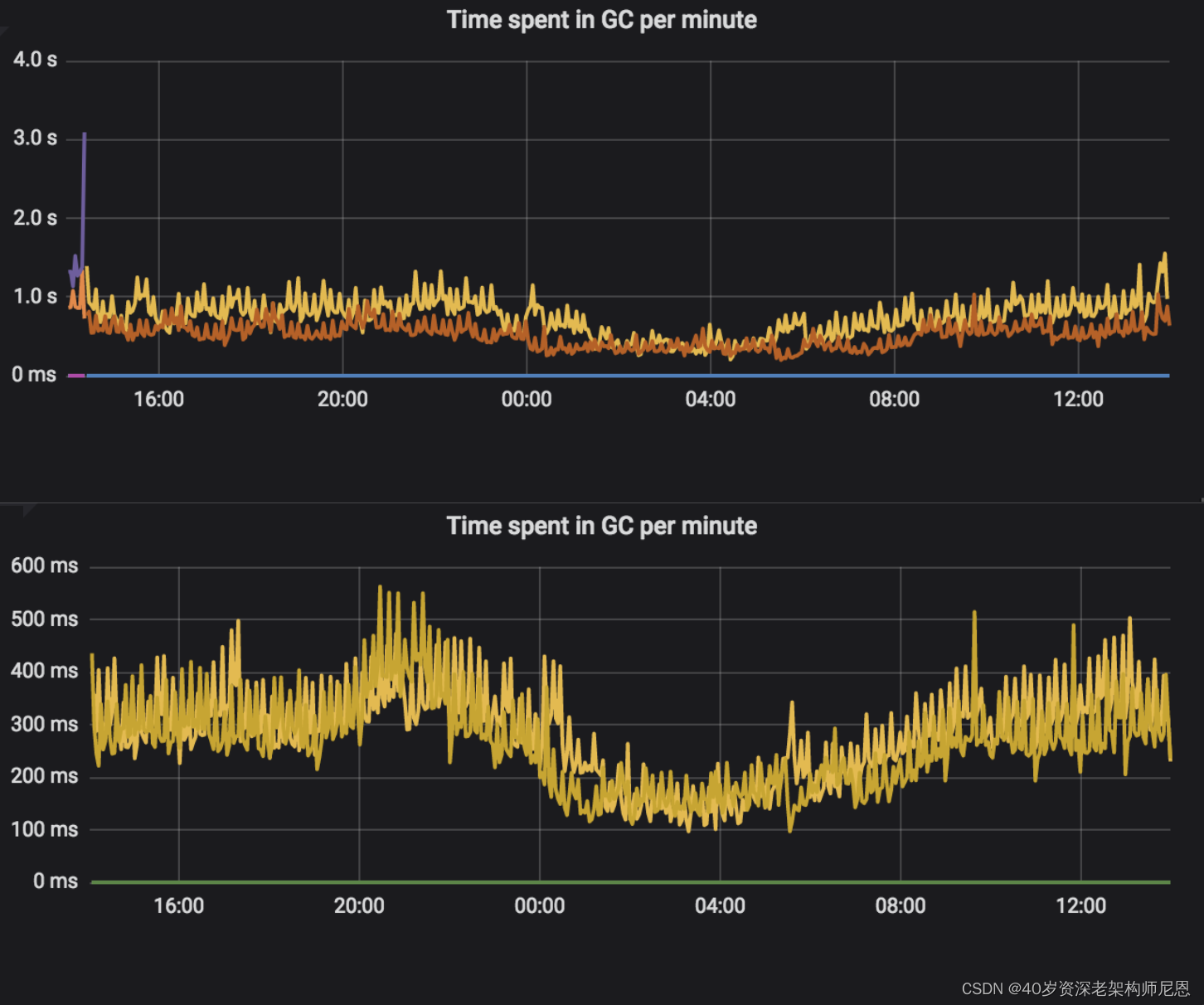This screenshot has height=1005, width=1204.
Task: Click the 16:00 time label in the bottom chart
Action: tap(179, 905)
